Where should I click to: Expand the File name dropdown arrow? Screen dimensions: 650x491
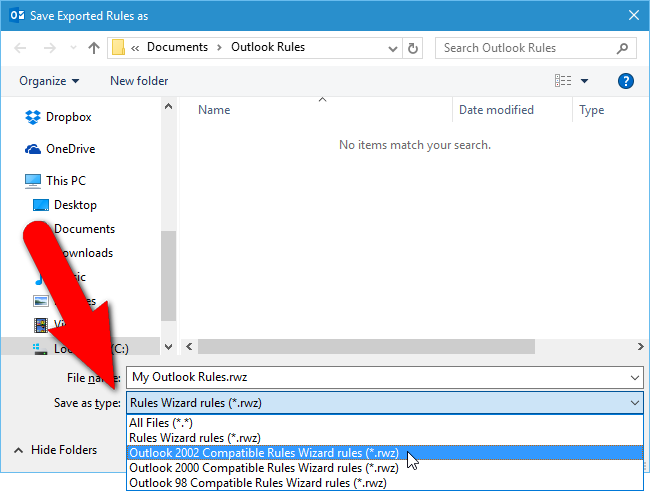click(634, 378)
